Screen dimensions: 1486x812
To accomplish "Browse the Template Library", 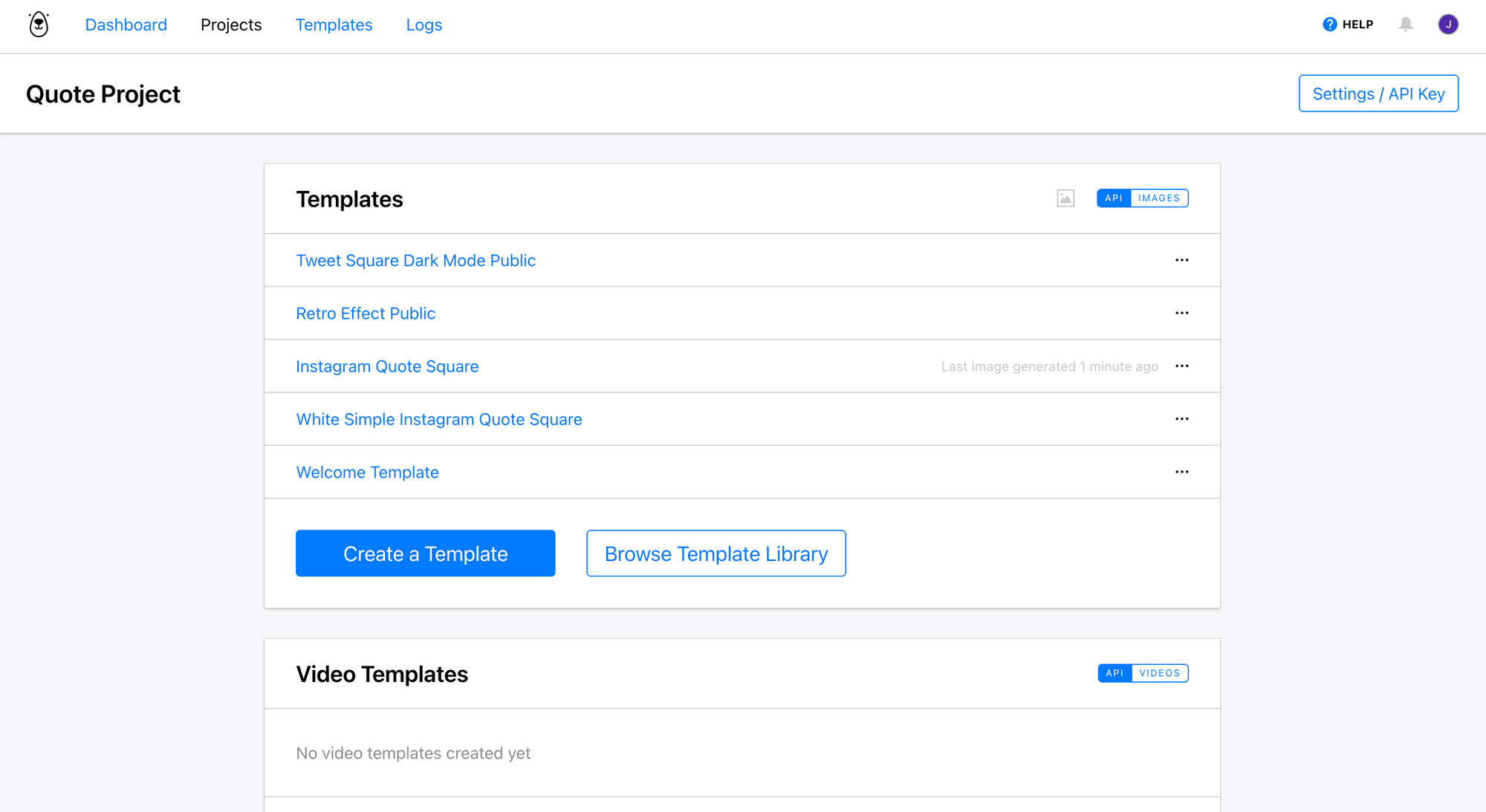I will 716,553.
